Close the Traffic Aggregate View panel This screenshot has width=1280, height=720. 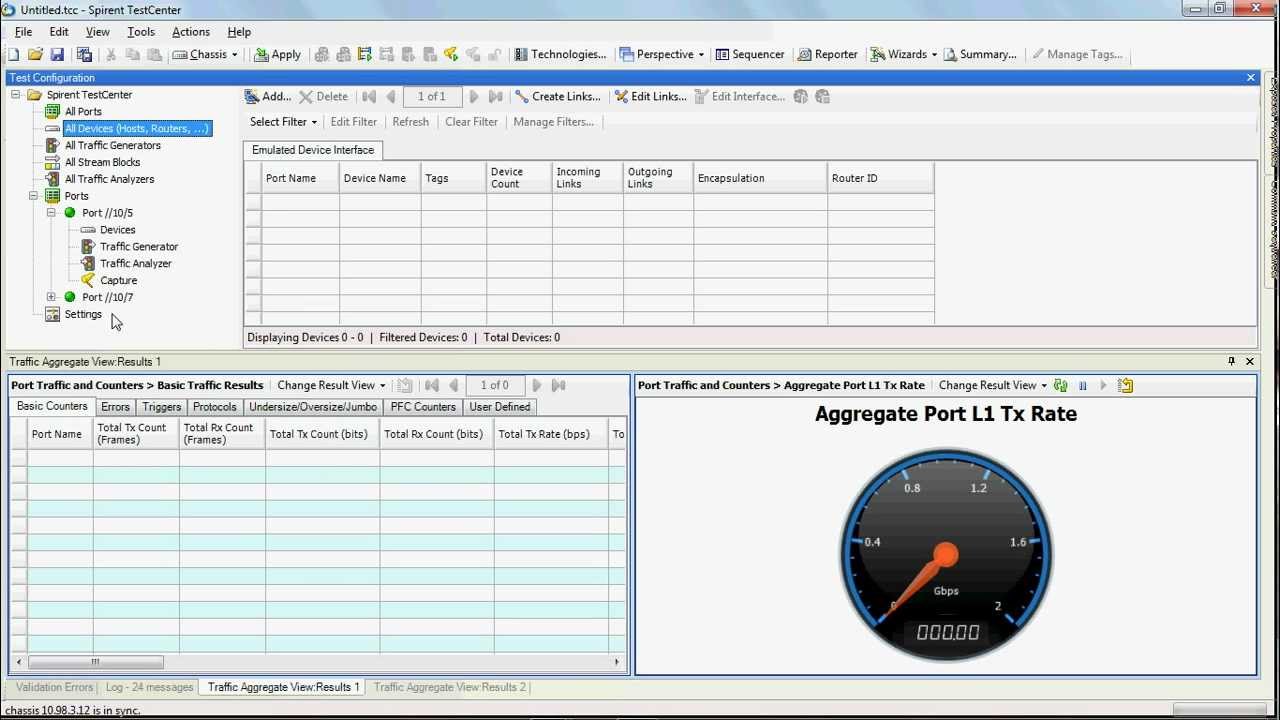(1250, 361)
